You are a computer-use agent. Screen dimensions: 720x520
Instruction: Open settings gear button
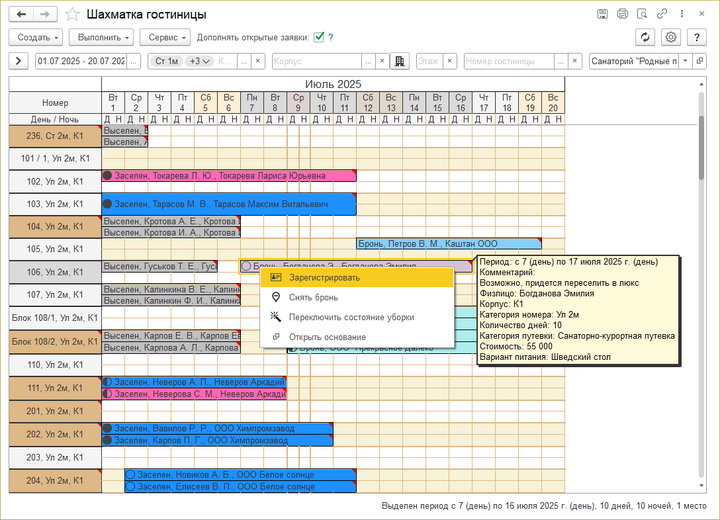click(x=671, y=37)
